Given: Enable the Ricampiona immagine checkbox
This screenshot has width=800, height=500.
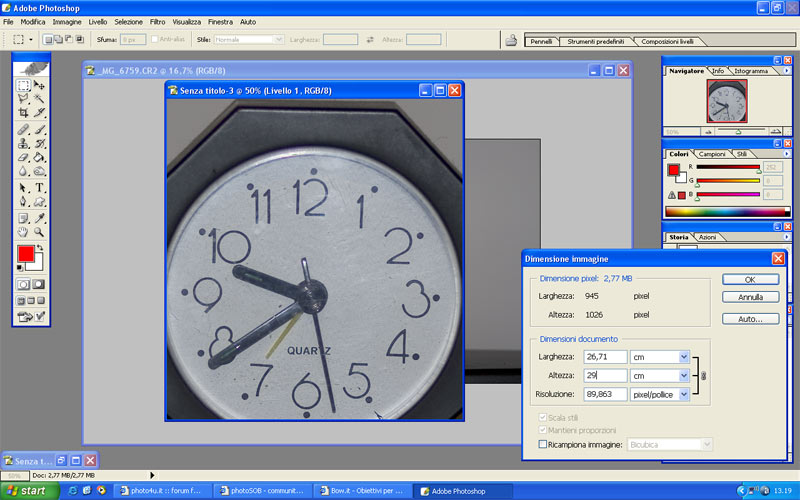Looking at the screenshot, I should click(543, 443).
